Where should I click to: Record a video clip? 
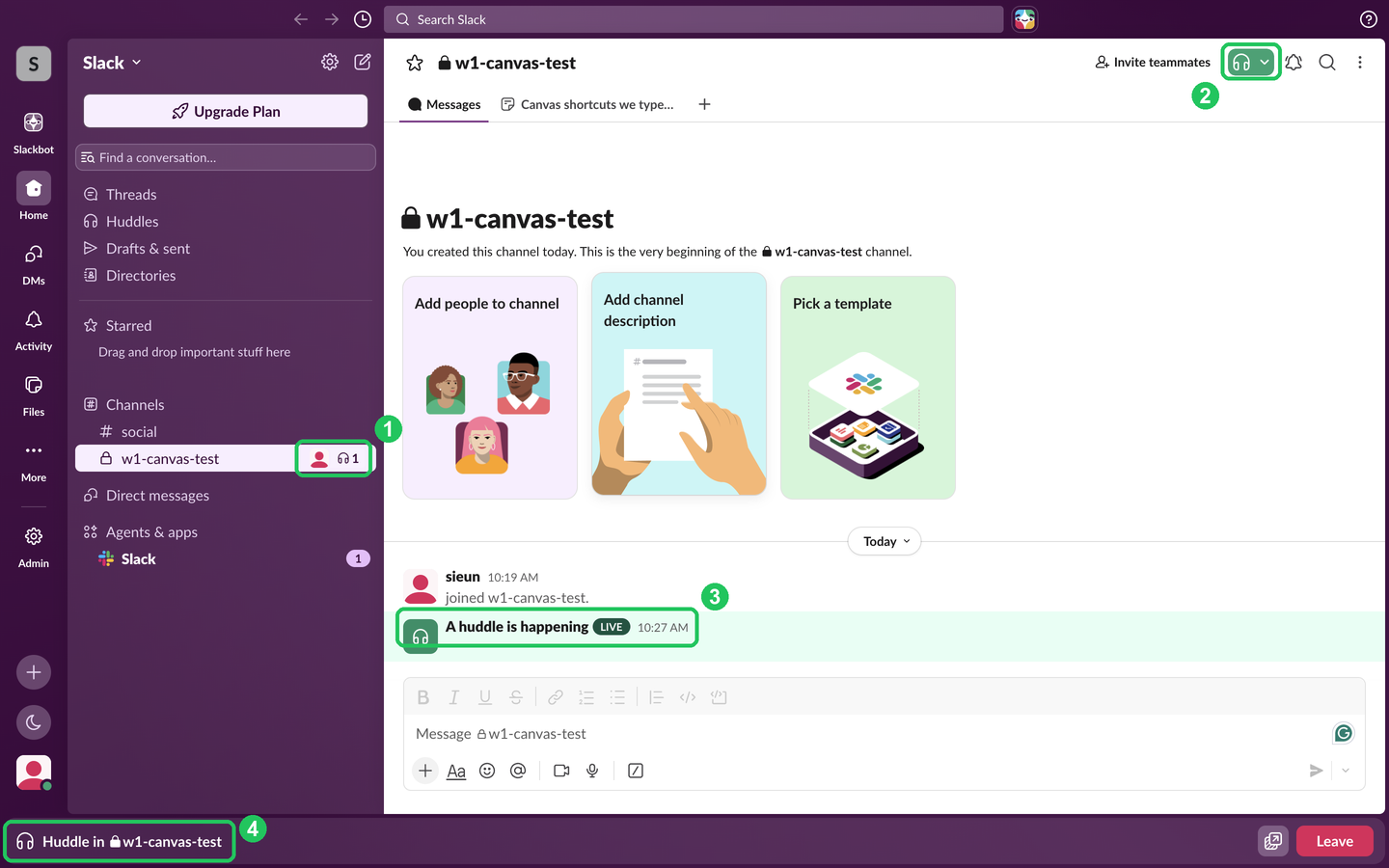[x=561, y=771]
